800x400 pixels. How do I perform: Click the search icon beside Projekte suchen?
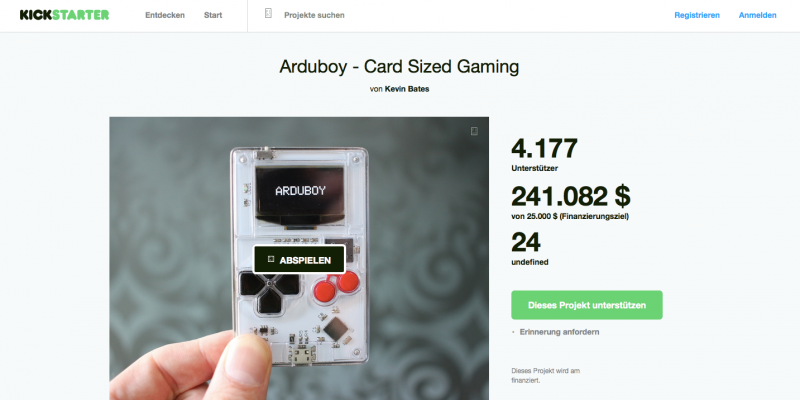[268, 13]
